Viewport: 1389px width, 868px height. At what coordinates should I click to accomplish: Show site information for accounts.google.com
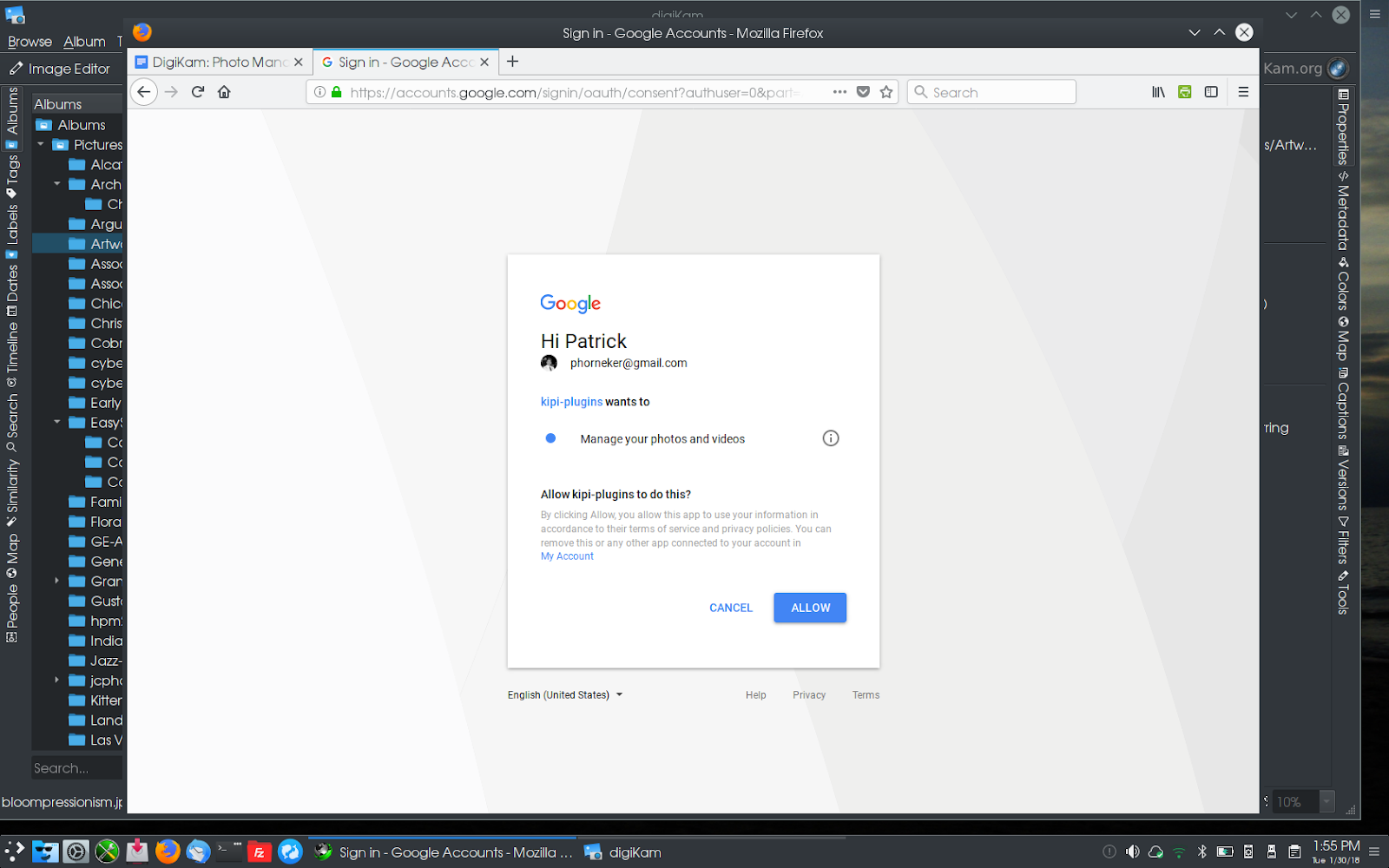click(x=319, y=92)
